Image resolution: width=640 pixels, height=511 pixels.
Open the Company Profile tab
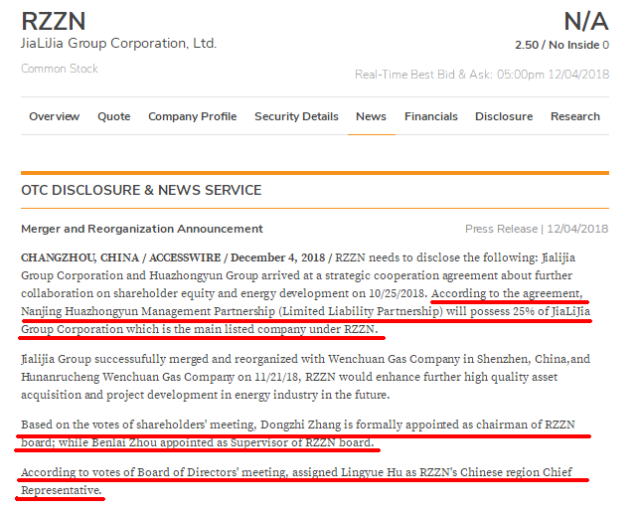pyautogui.click(x=192, y=116)
